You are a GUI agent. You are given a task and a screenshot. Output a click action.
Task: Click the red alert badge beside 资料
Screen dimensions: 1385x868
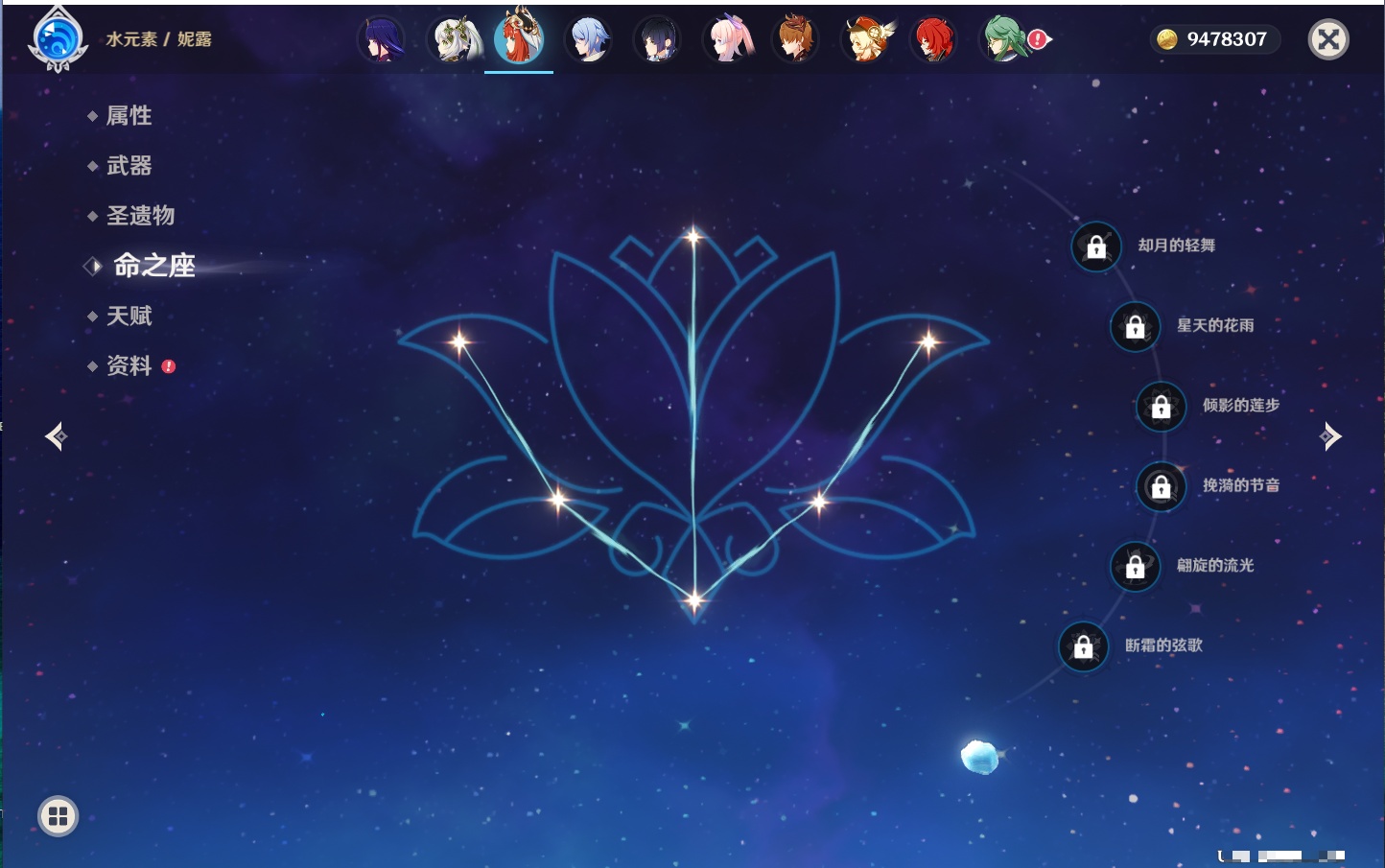(169, 366)
